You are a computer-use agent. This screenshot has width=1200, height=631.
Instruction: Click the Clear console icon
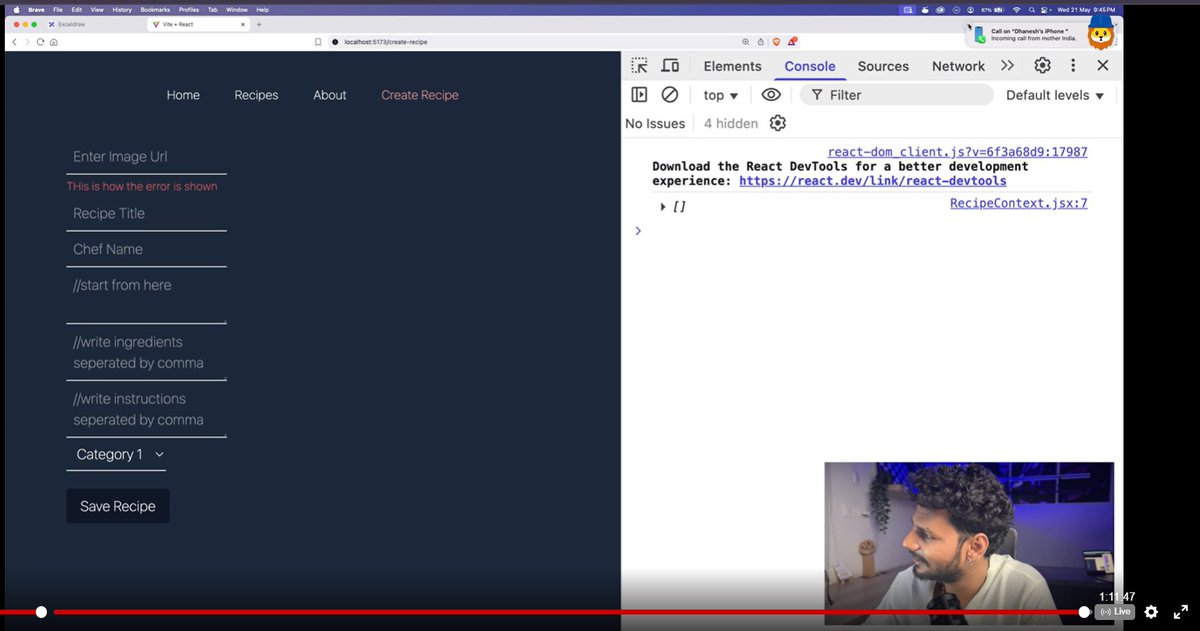click(x=669, y=94)
